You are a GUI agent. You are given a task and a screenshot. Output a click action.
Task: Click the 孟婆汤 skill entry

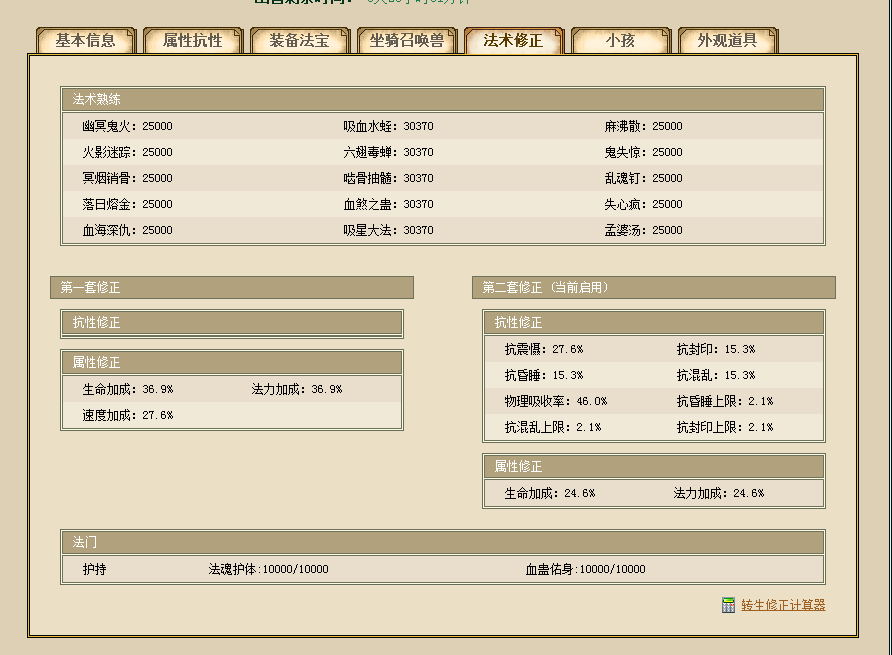[x=643, y=231]
